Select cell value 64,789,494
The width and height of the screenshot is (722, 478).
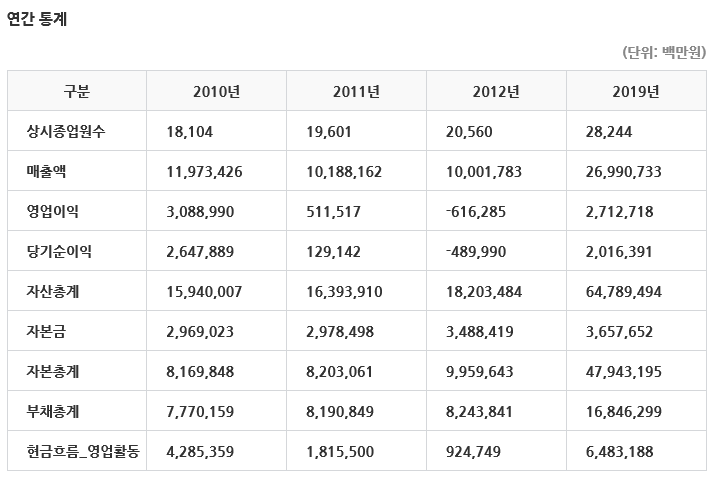(623, 292)
